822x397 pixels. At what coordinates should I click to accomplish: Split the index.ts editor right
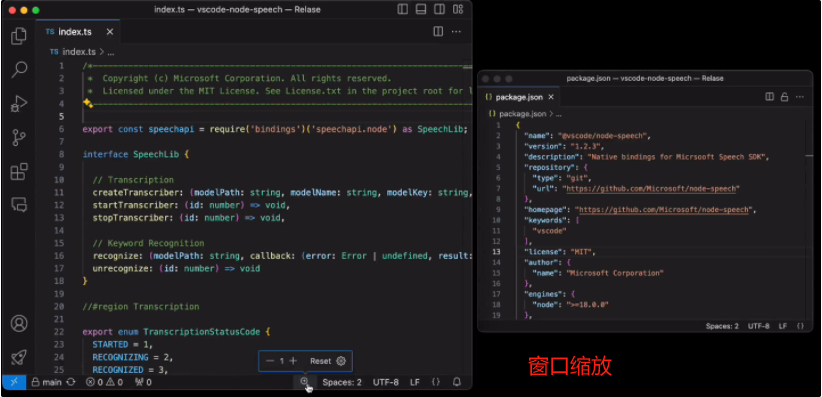tap(438, 31)
